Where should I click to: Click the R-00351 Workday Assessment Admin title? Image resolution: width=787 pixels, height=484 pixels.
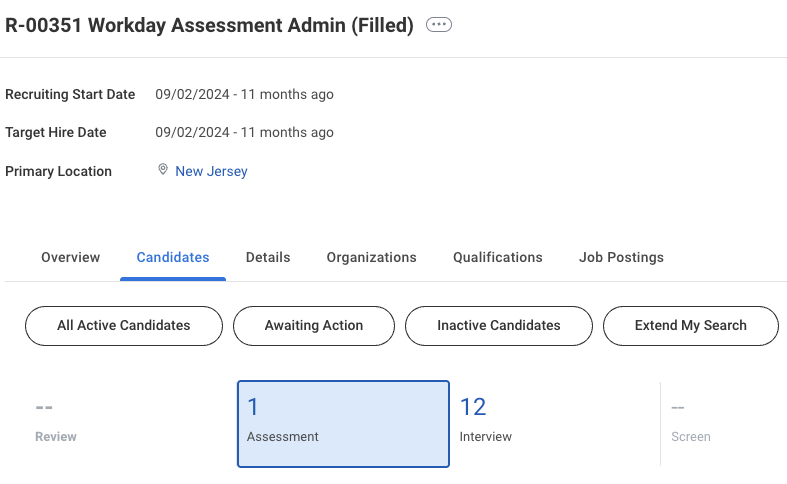(209, 25)
